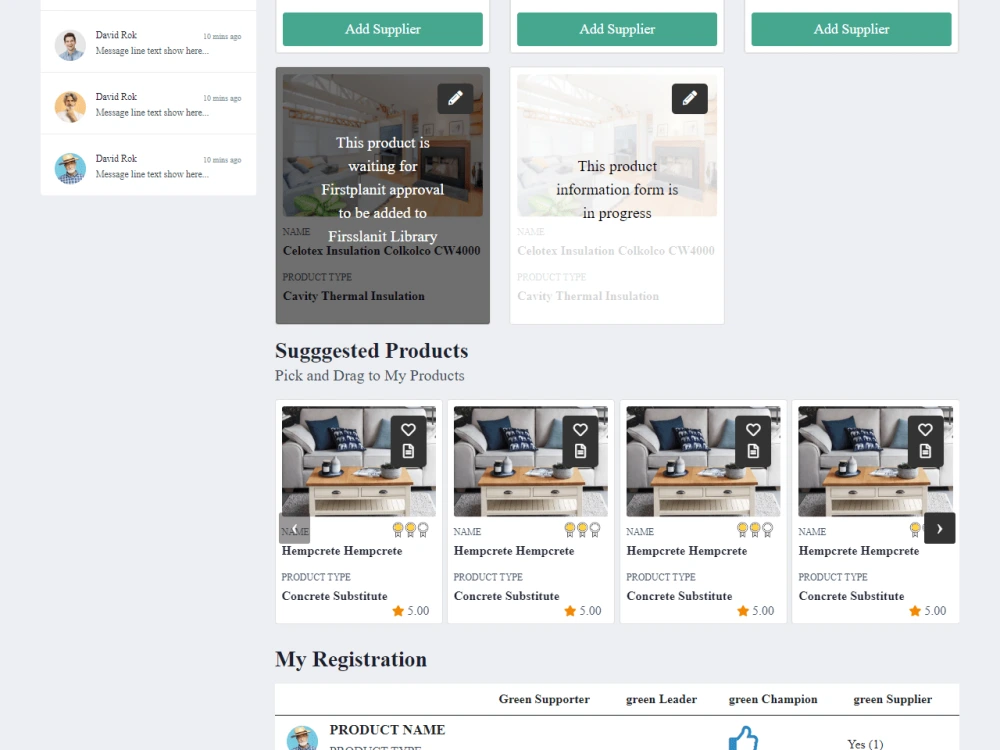Viewport: 1000px width, 750px height.
Task: Click medal rating icons on second Hempcrete card
Action: click(x=582, y=529)
